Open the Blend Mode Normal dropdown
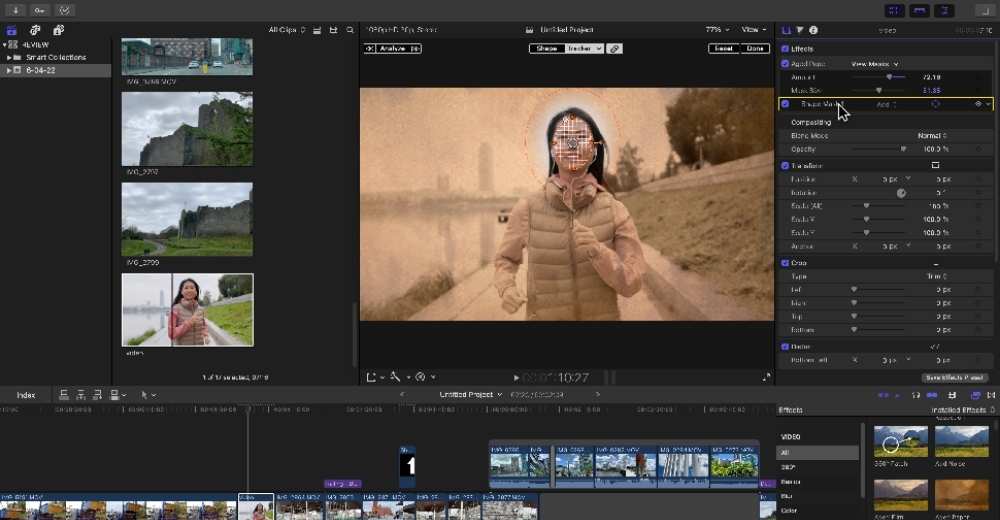Screen dimensions: 1000x520 [x=932, y=135]
